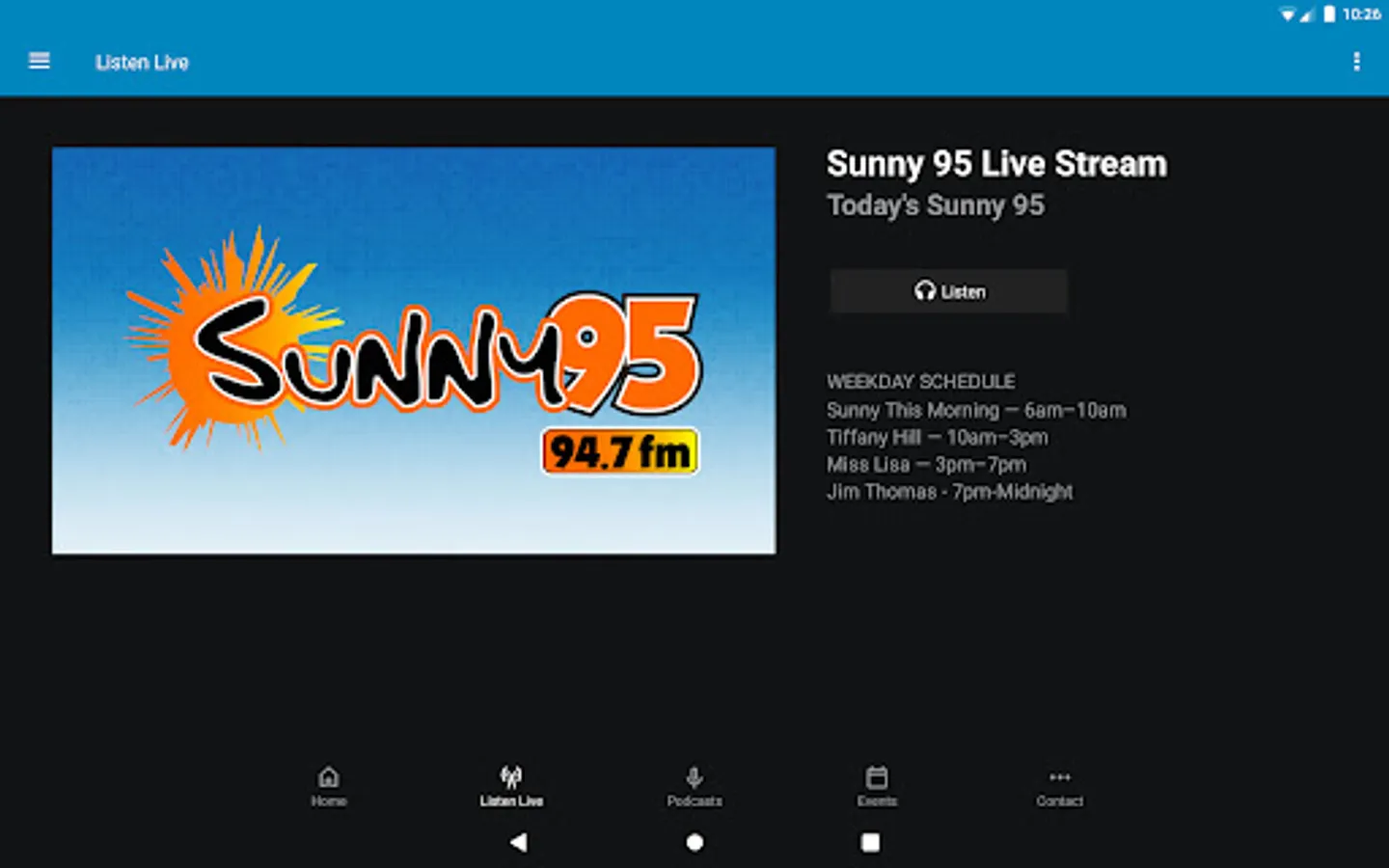Check the Wi-Fi status icon

pyautogui.click(x=1287, y=14)
